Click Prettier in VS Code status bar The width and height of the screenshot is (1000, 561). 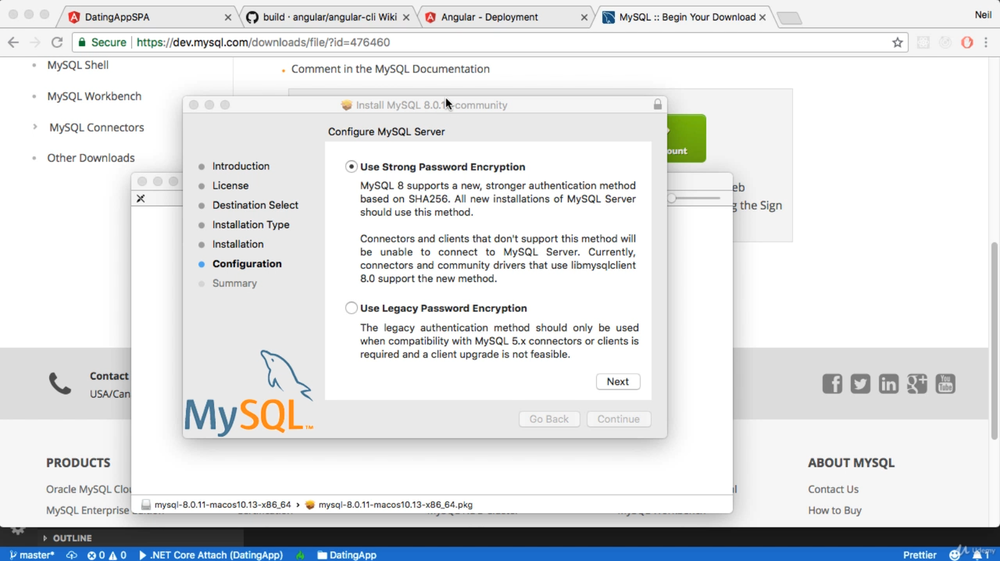[x=920, y=555]
